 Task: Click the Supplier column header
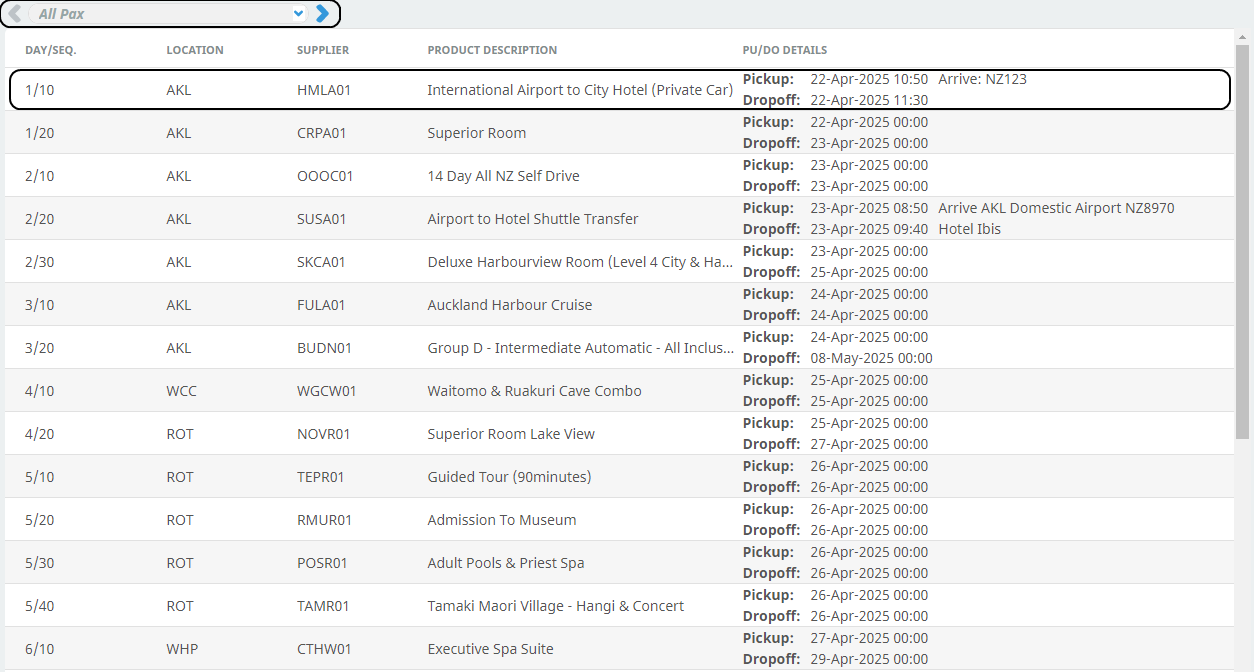(x=323, y=50)
